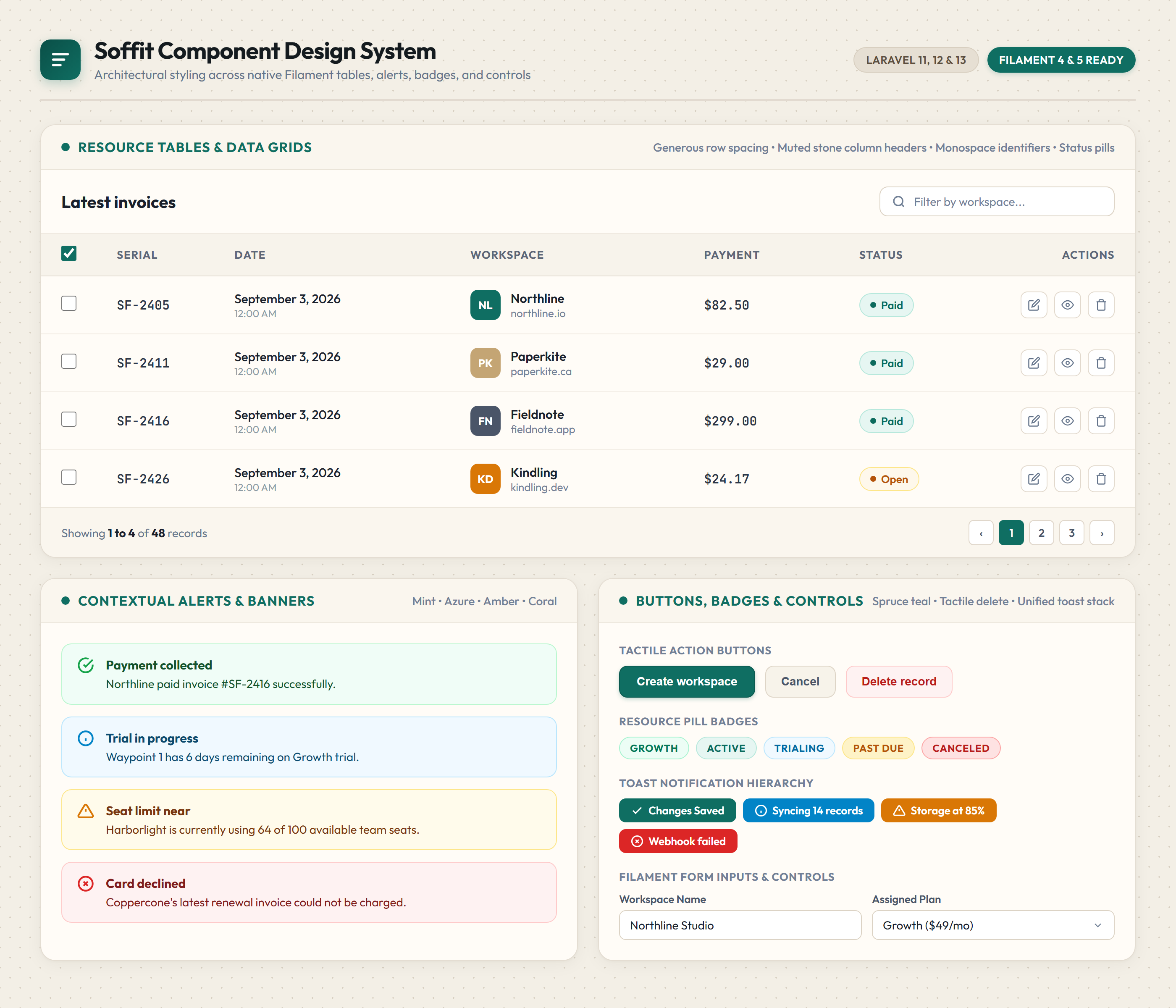Screen dimensions: 1176x1008
Task: Go to next page of records
Action: pyautogui.click(x=1102, y=533)
